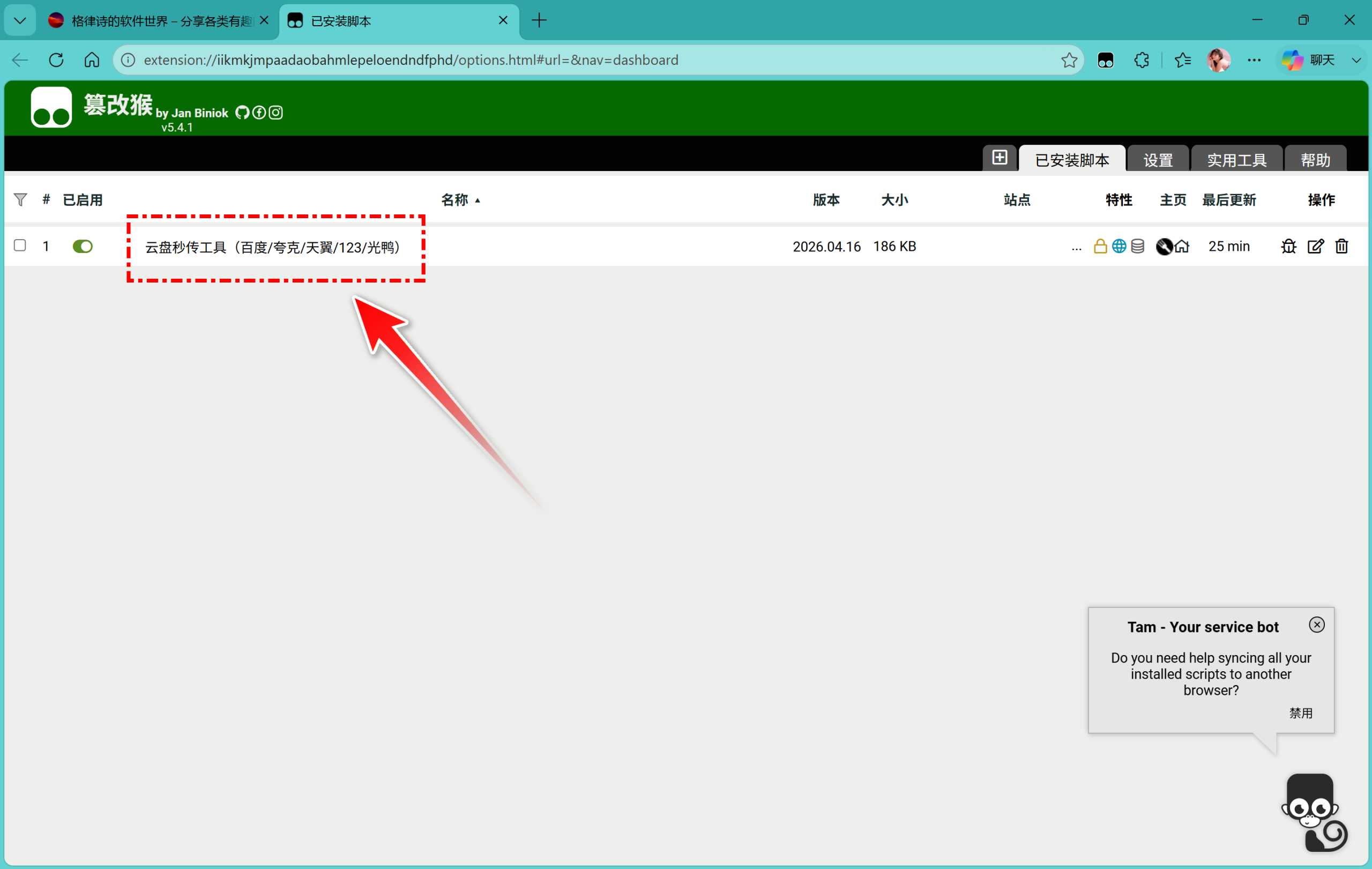Click the add new script plus icon
This screenshot has width=1372, height=869.
[1000, 158]
